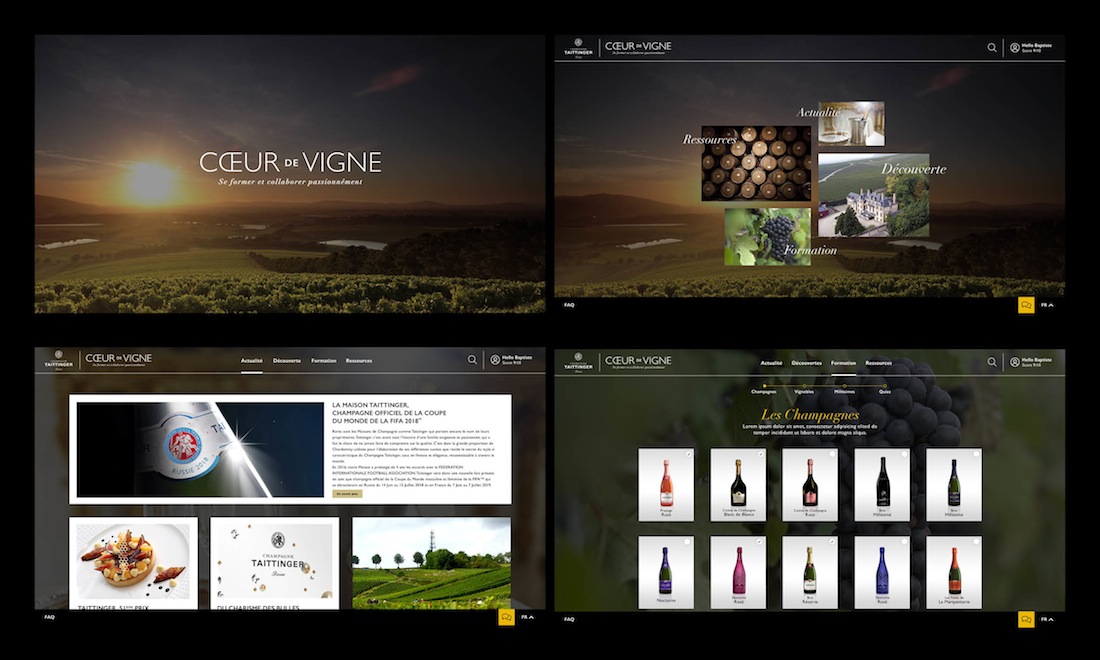Open the yellow chat icon on the home tiles screen

tap(1026, 305)
